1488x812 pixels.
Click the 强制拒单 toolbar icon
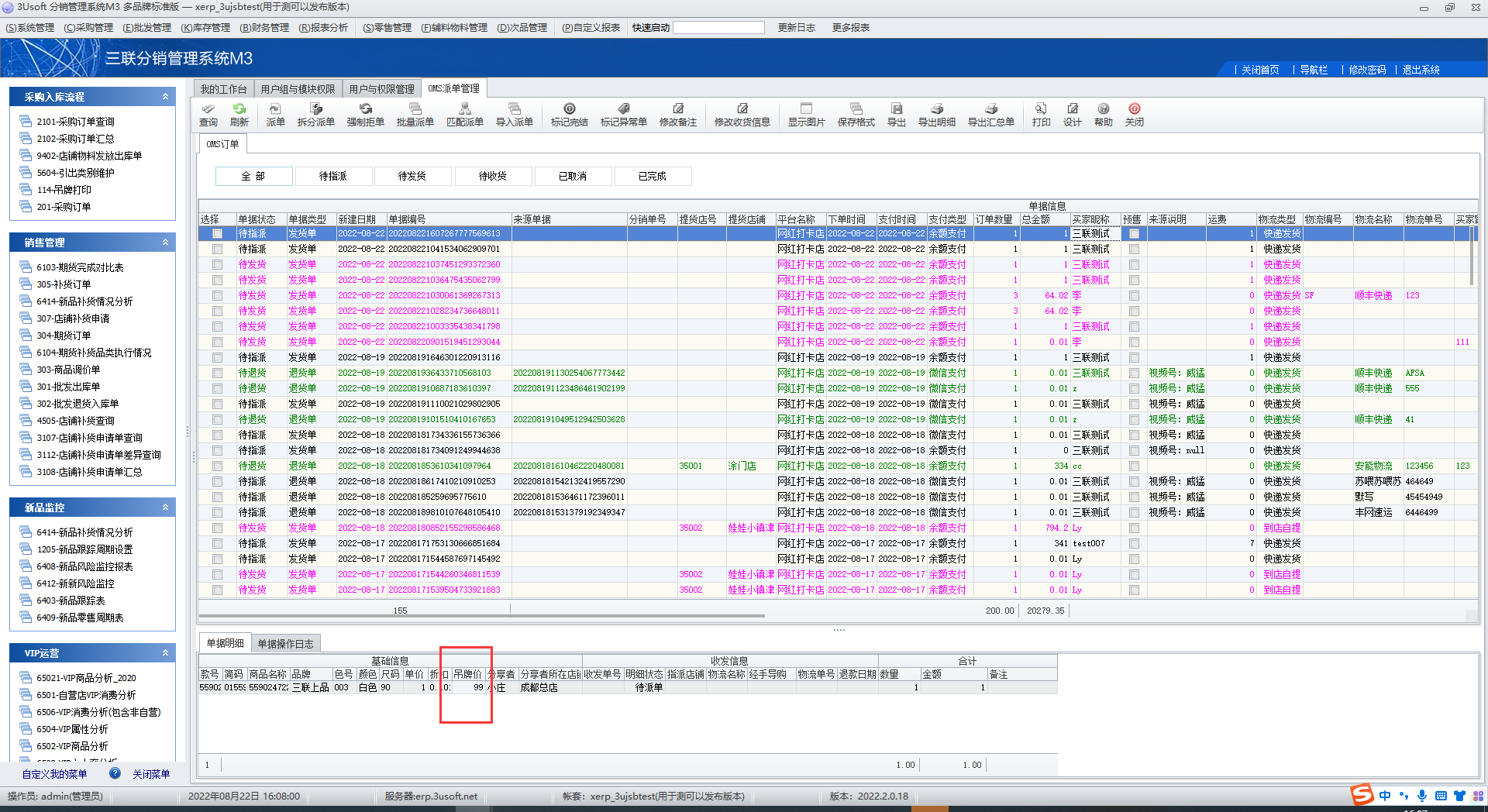pyautogui.click(x=365, y=114)
